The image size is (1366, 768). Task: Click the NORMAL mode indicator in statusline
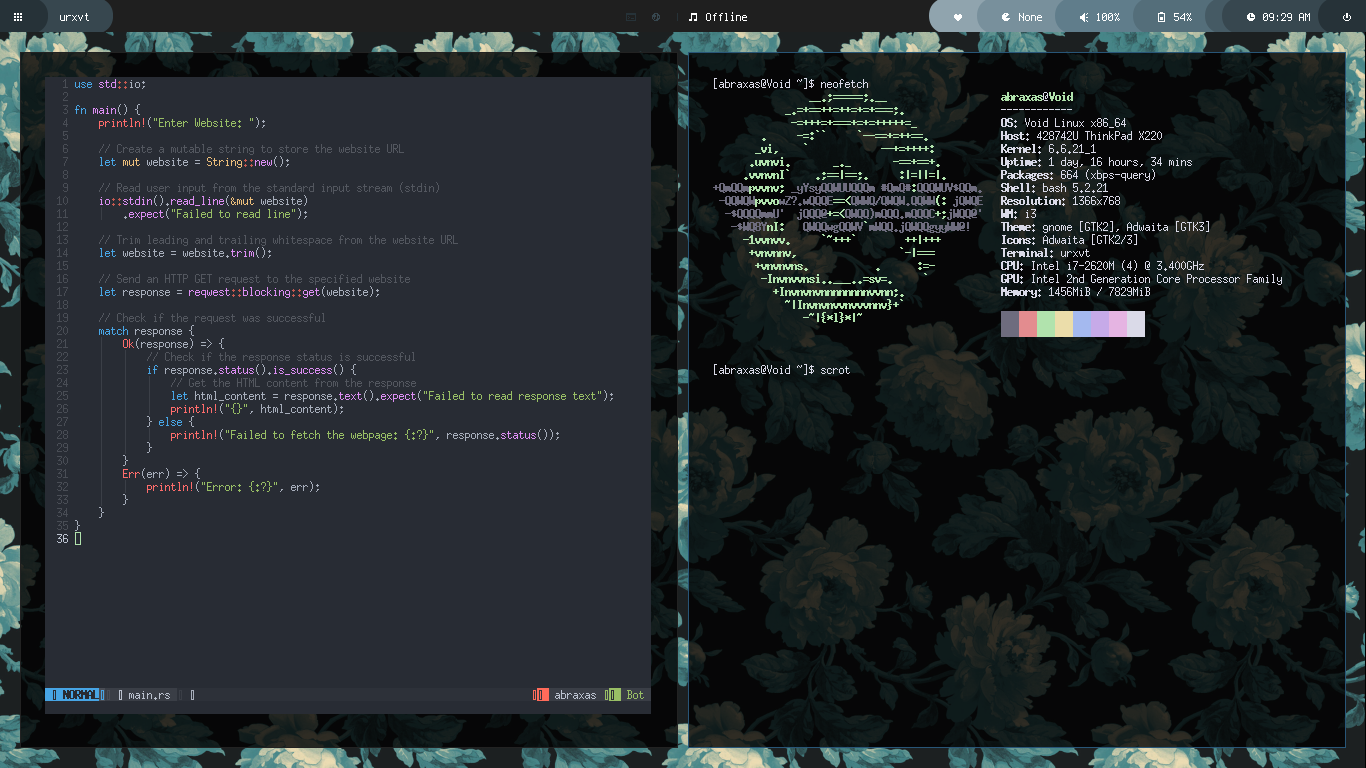click(x=76, y=695)
